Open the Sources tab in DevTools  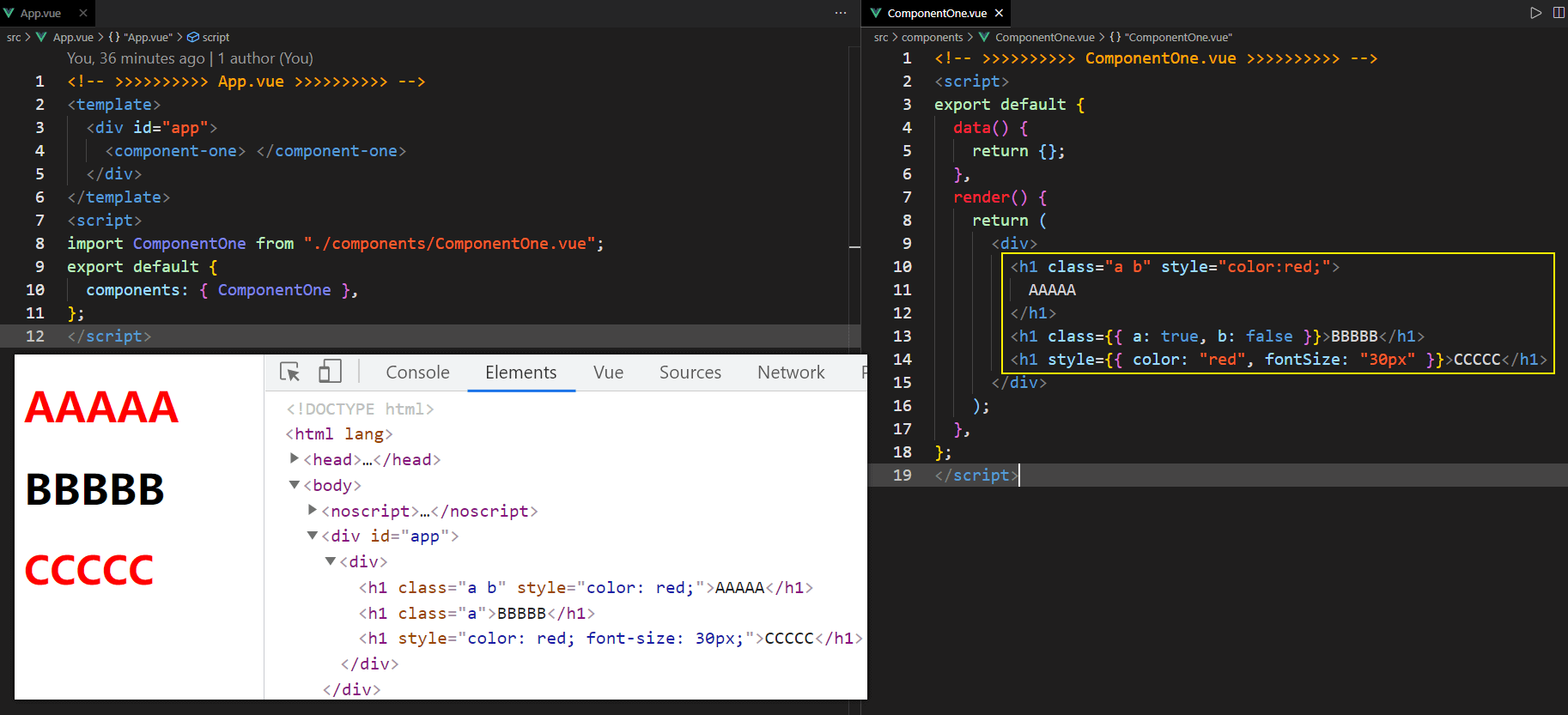690,373
